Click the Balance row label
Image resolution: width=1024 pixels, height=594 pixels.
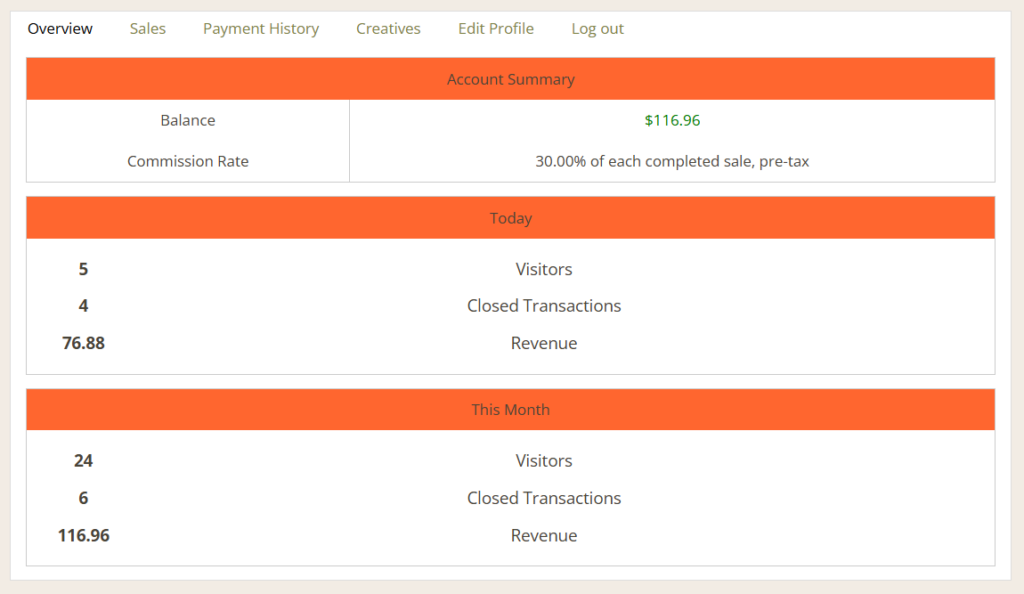188,120
